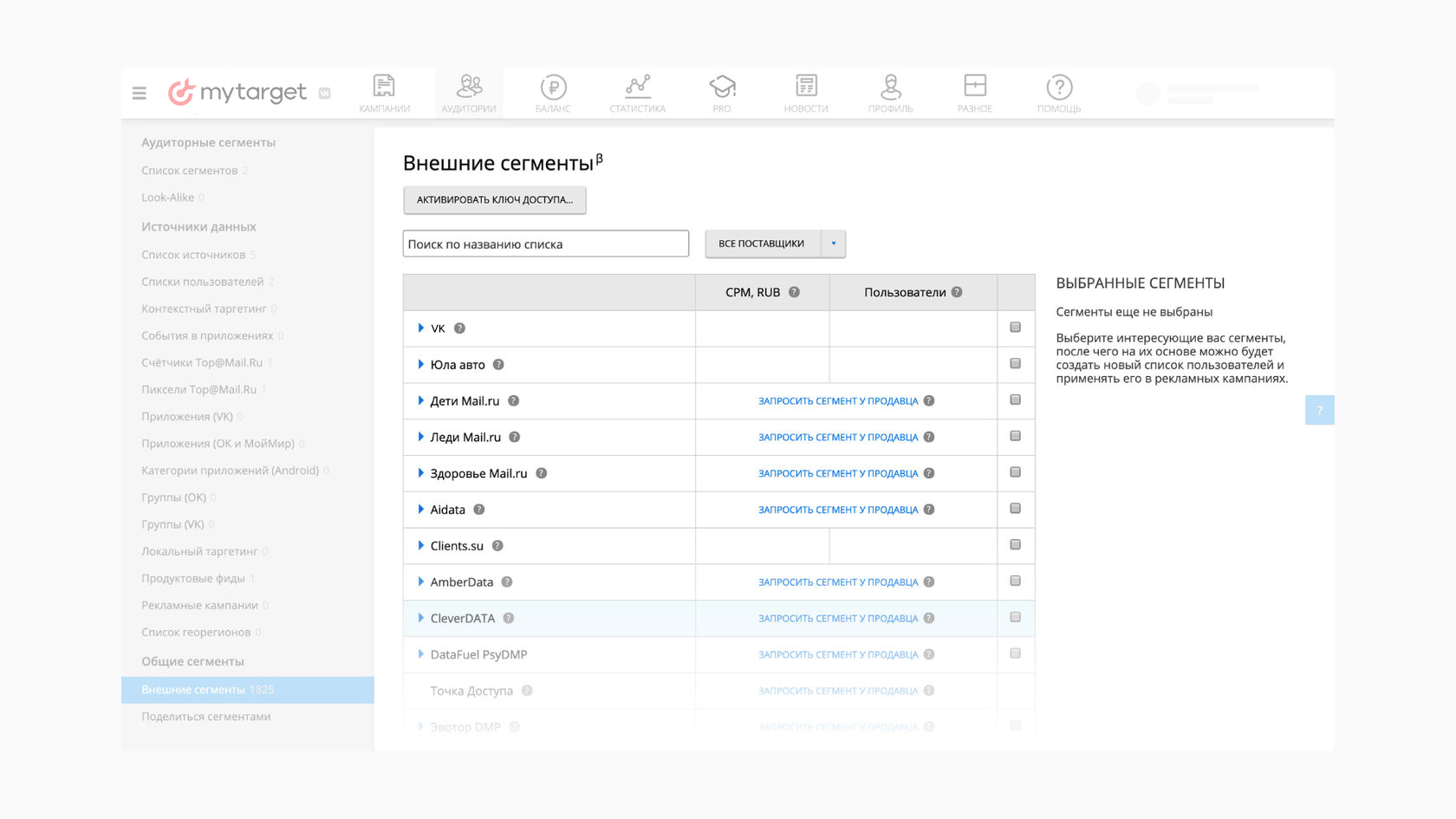Screen dimensions: 1456x819
Task: Open Счётчики Top@Mail.Ru in sidebar
Action: coord(202,362)
